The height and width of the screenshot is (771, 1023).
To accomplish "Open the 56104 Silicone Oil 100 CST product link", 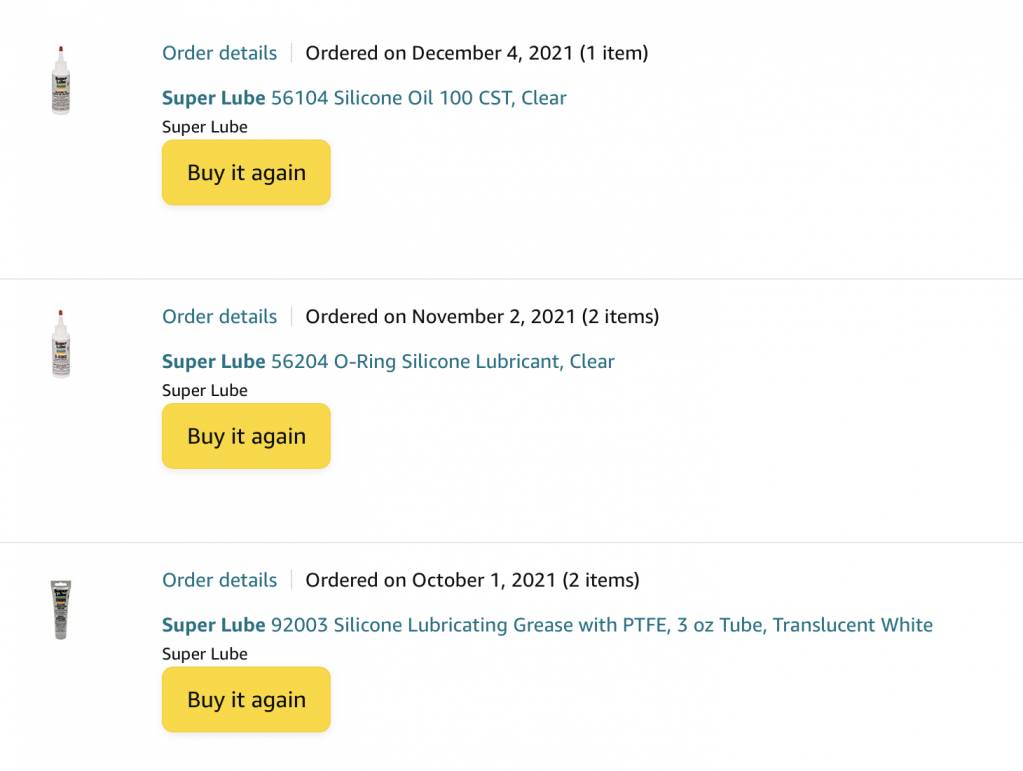I will 364,98.
